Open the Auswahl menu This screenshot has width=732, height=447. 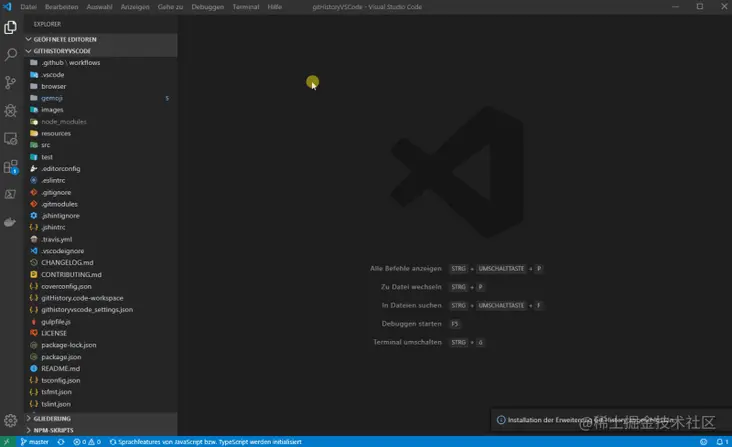tap(99, 7)
